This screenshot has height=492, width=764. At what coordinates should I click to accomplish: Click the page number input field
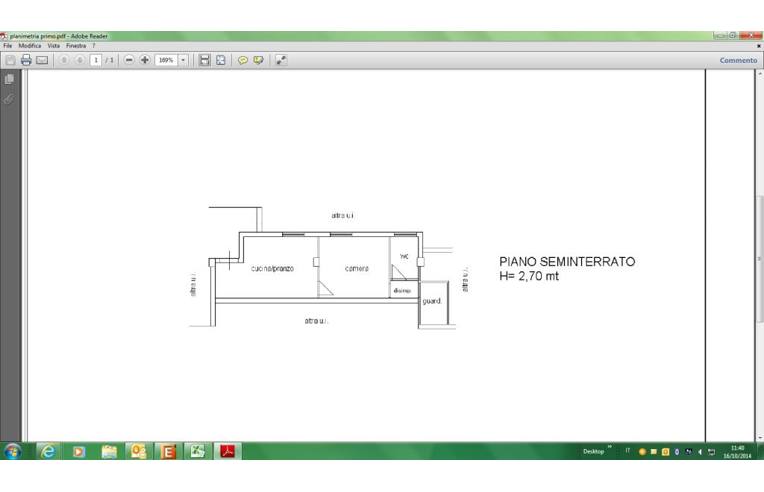click(x=96, y=60)
